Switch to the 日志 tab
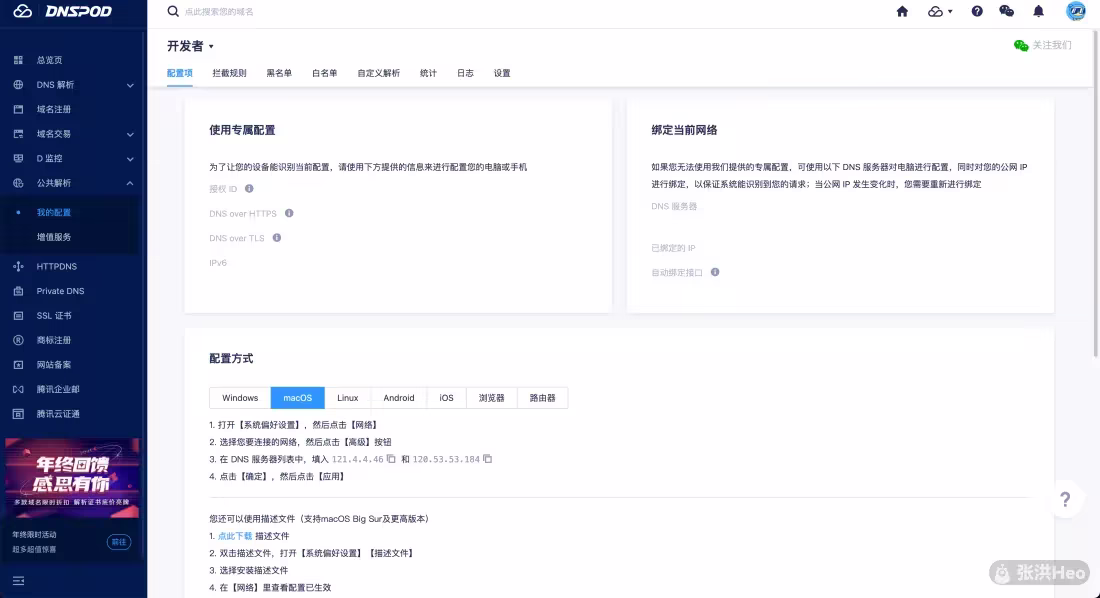This screenshot has width=1100, height=598. [x=465, y=73]
